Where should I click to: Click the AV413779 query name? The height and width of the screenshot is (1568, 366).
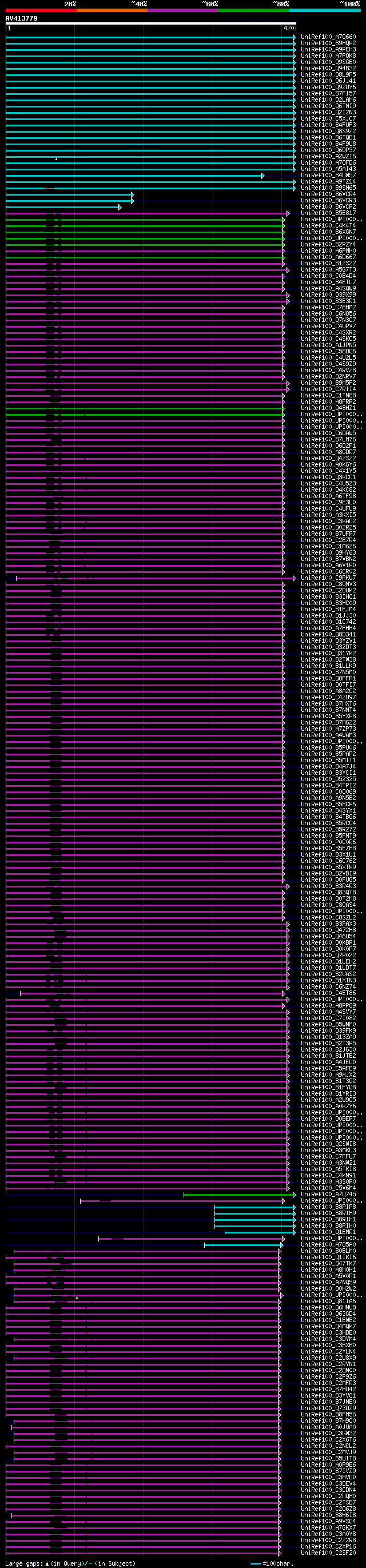pos(21,18)
